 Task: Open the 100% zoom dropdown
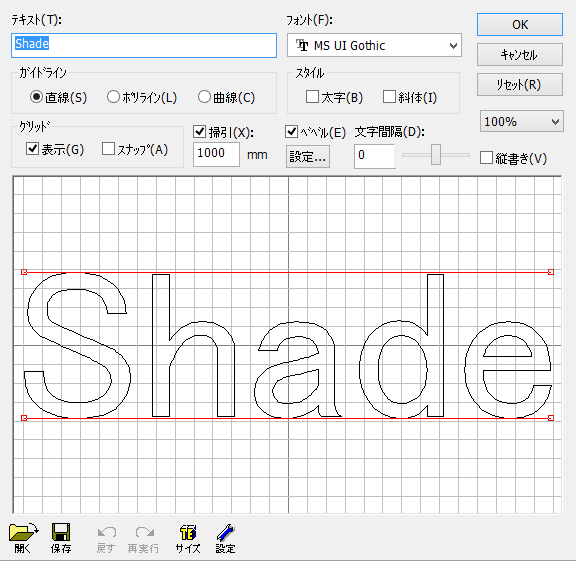(521, 121)
